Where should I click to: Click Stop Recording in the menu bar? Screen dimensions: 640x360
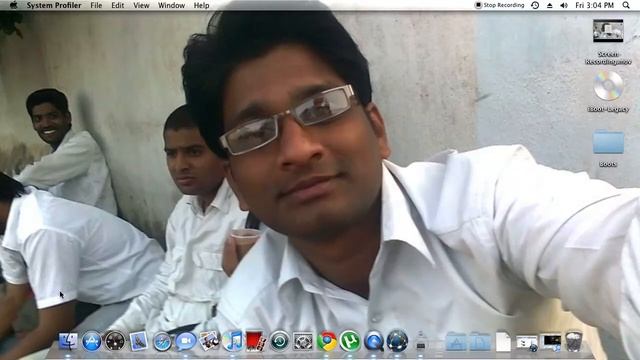(x=500, y=5)
